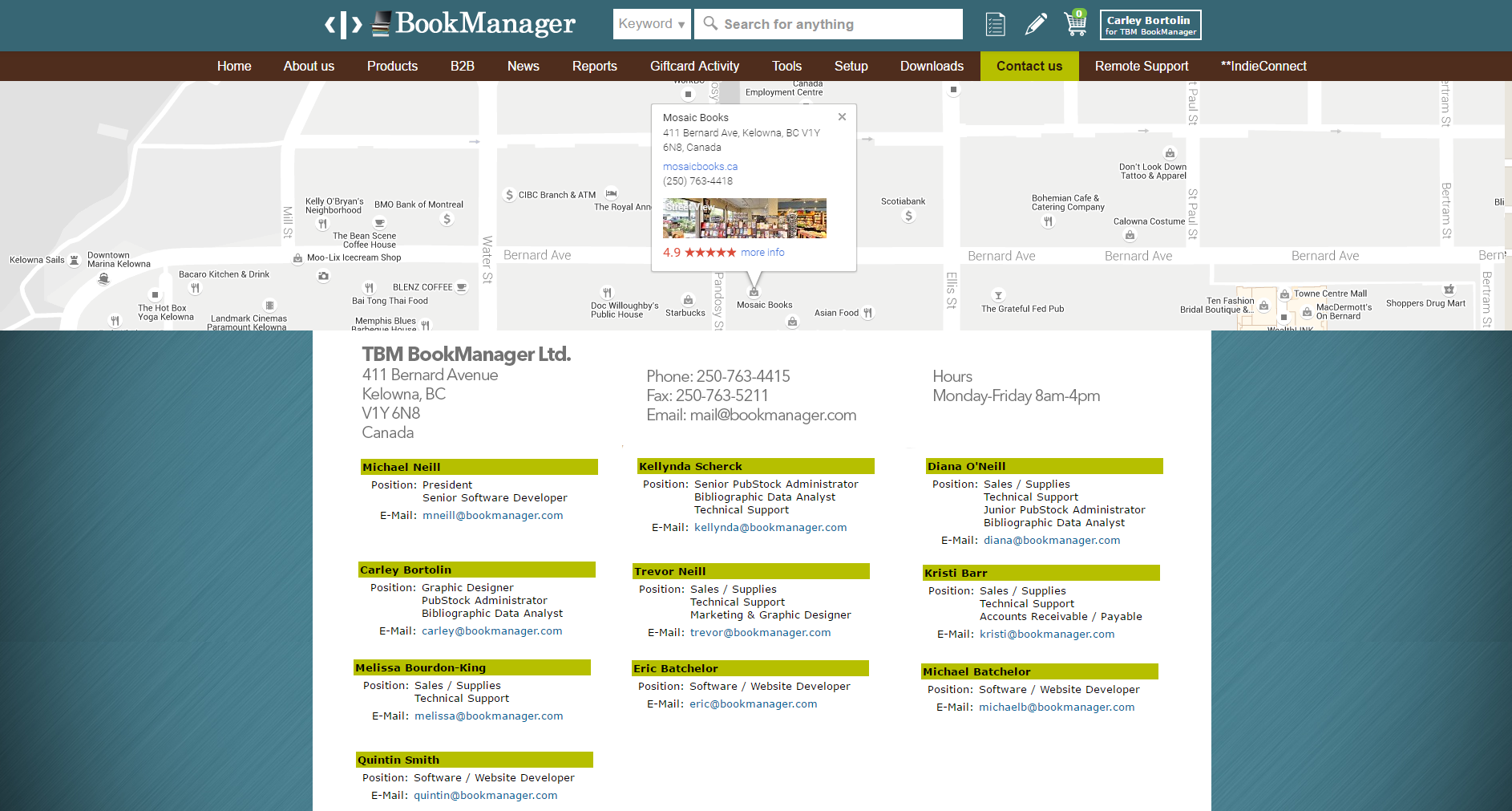Click the Starbucks marker on the map
The width and height of the screenshot is (1512, 811).
[x=688, y=300]
